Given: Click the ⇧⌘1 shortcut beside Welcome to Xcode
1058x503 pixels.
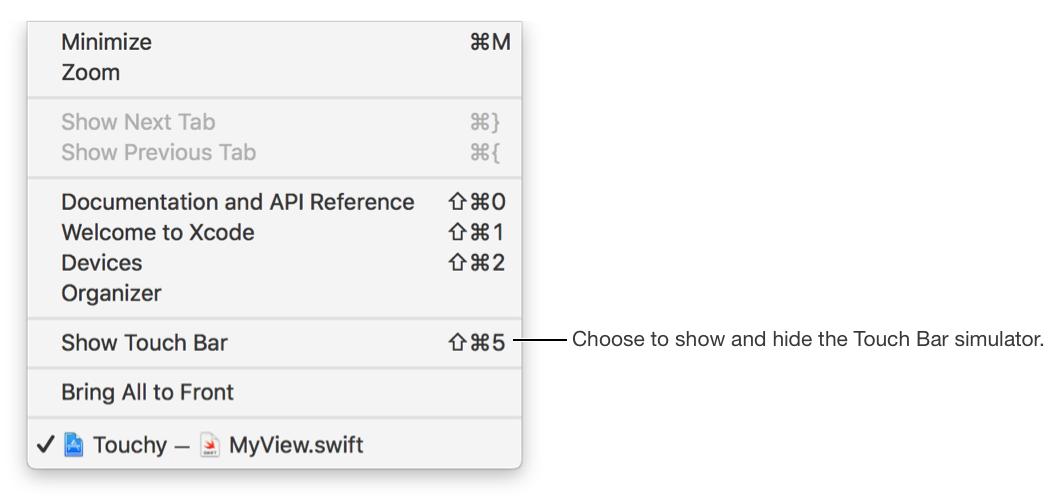Looking at the screenshot, I should tap(477, 233).
